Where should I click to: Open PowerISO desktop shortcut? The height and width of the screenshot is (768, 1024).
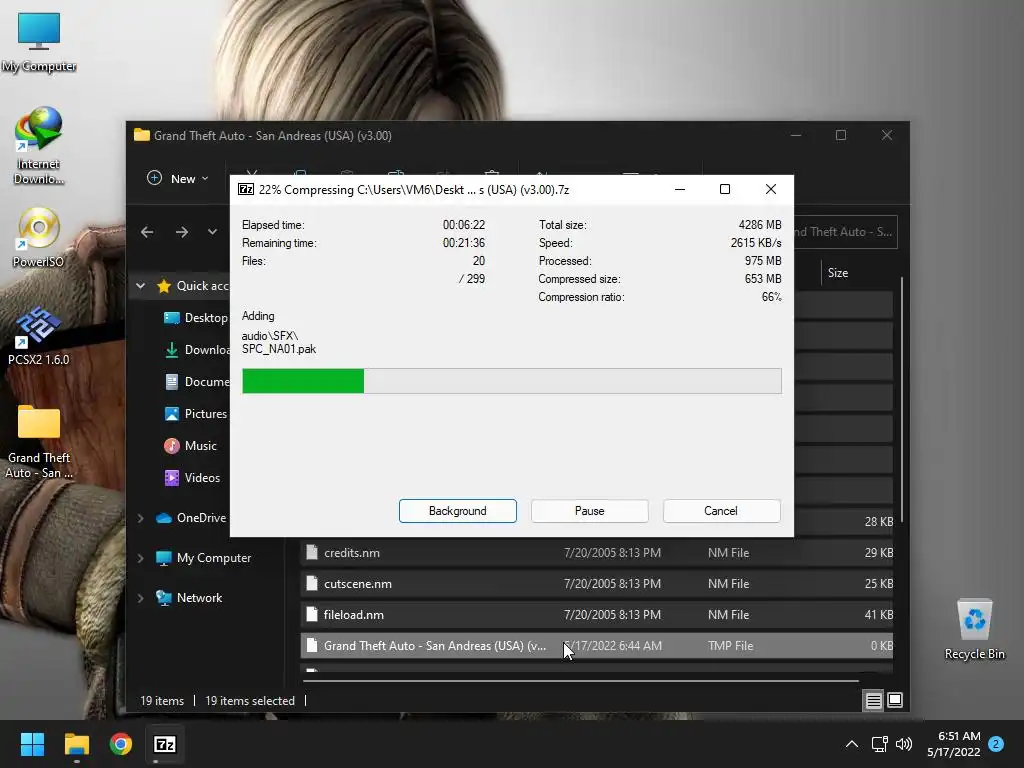[39, 238]
